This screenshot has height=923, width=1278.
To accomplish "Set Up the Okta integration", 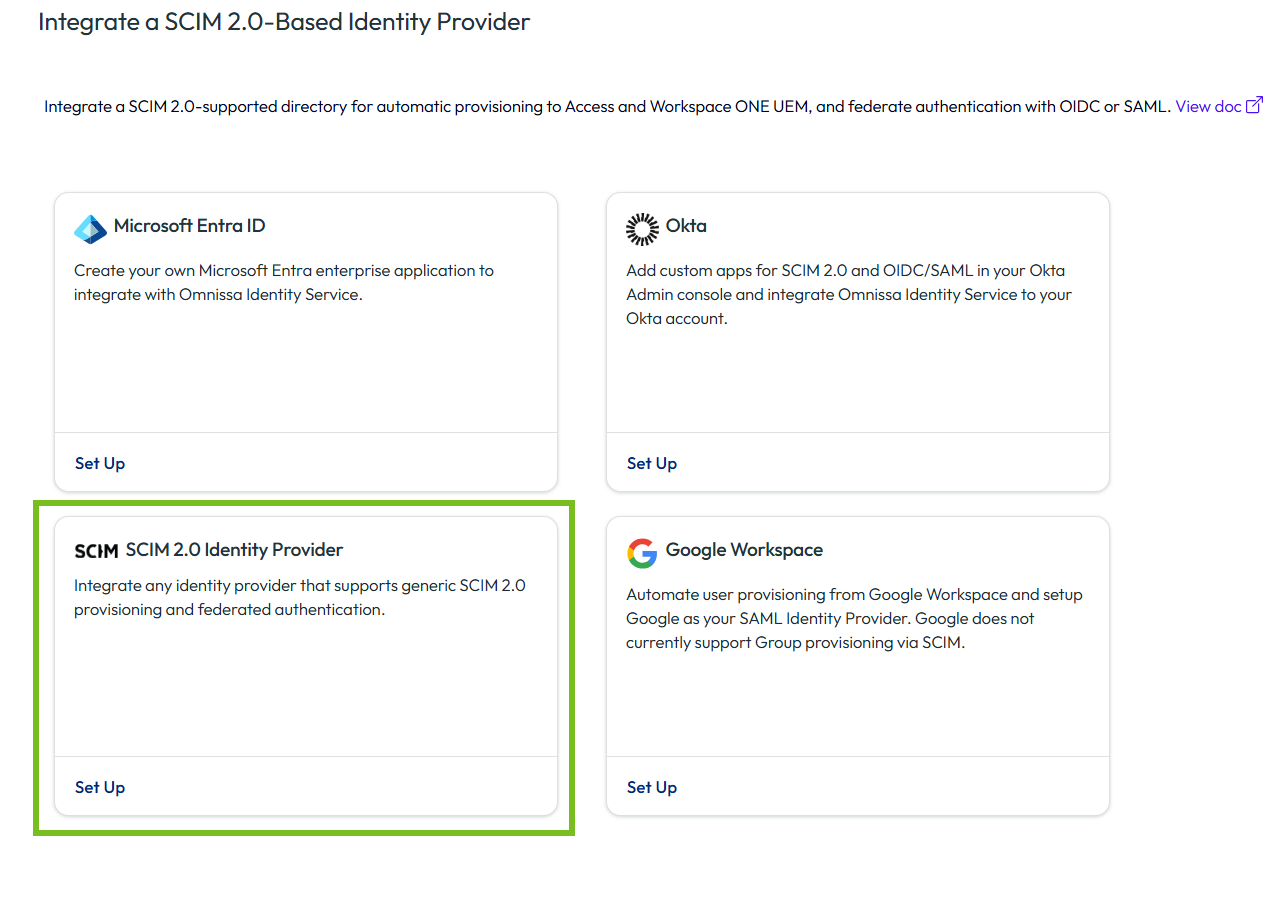I will (652, 463).
